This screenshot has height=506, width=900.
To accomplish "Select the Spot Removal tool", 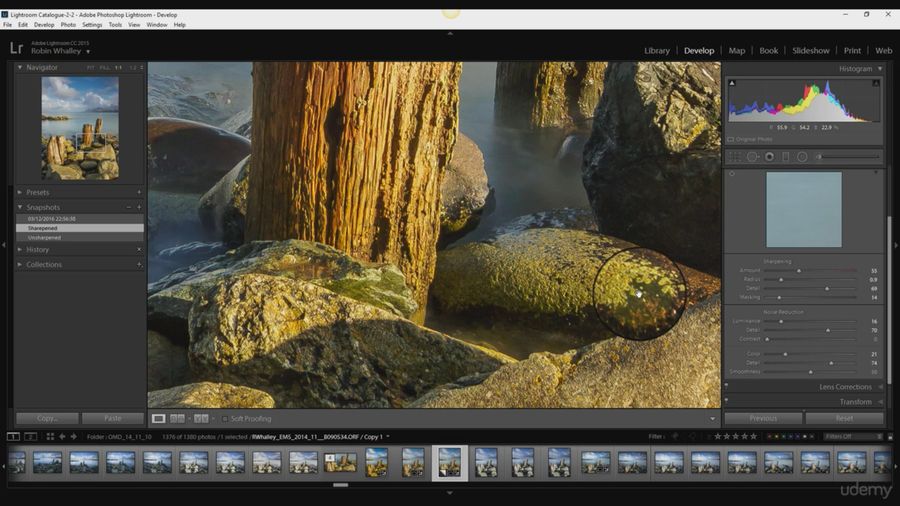I will (x=752, y=157).
